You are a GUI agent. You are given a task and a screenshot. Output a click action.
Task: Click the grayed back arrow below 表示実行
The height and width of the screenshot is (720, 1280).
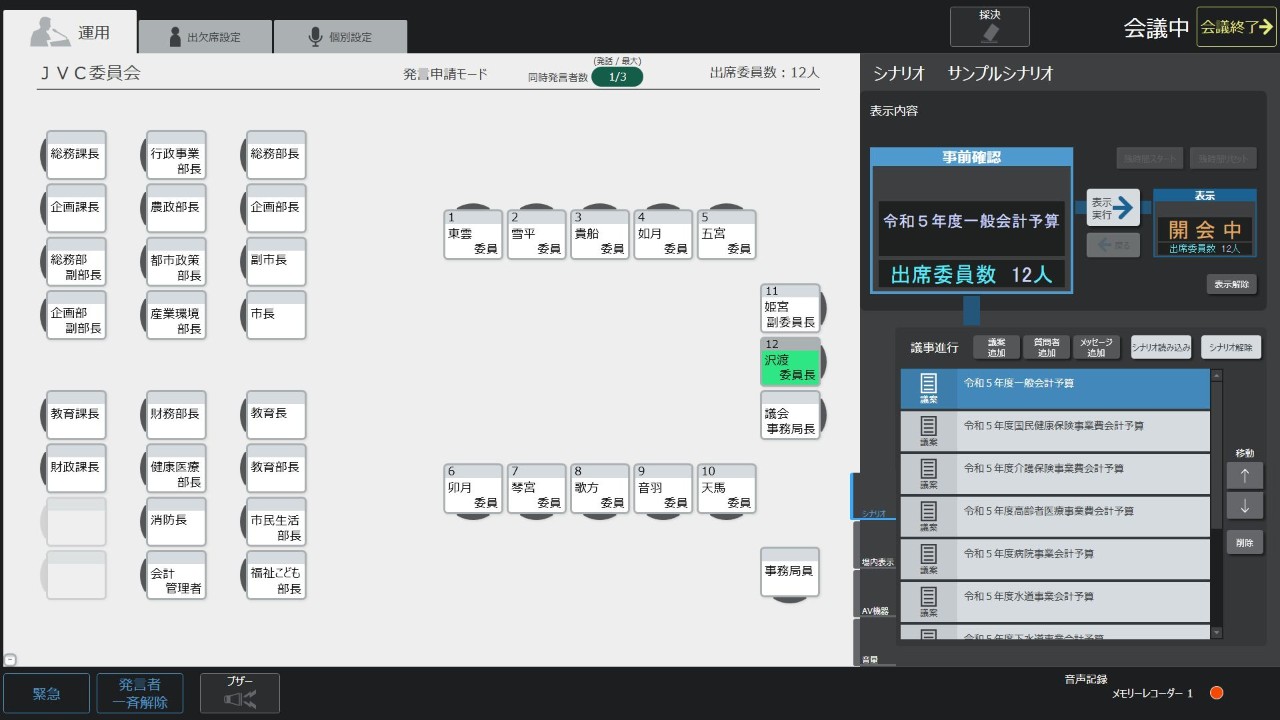coord(1113,245)
